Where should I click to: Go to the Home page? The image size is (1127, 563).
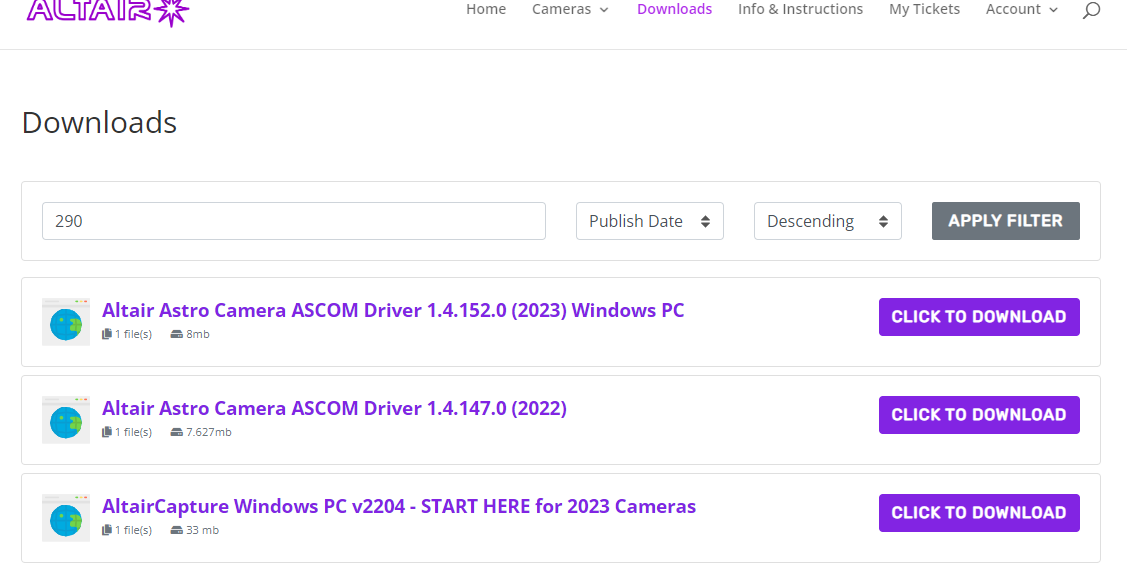486,10
